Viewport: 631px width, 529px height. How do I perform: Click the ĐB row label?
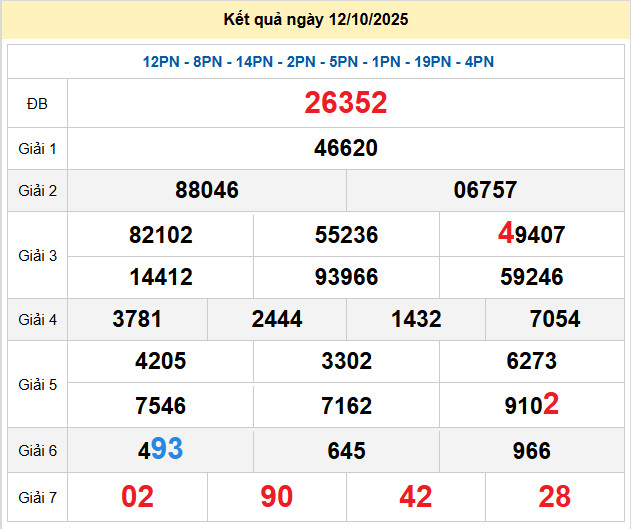37,103
